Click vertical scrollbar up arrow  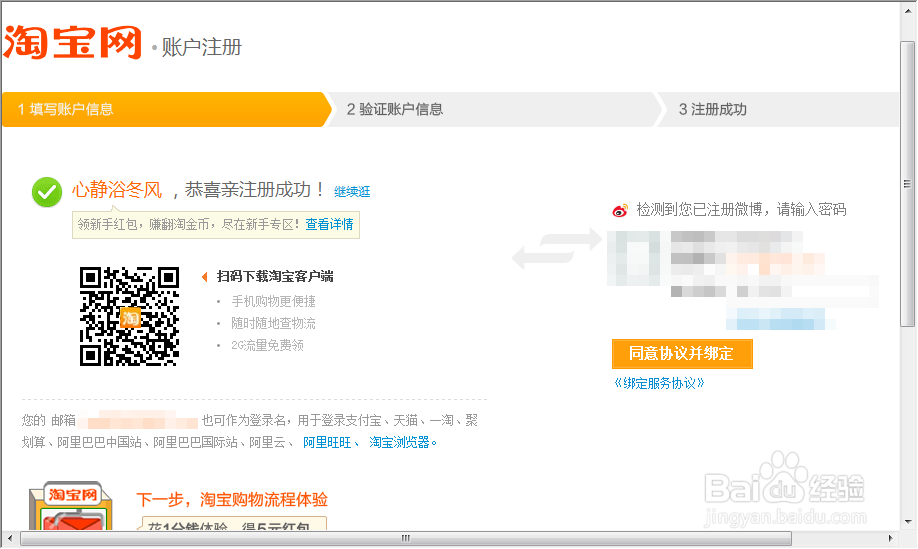[x=908, y=10]
